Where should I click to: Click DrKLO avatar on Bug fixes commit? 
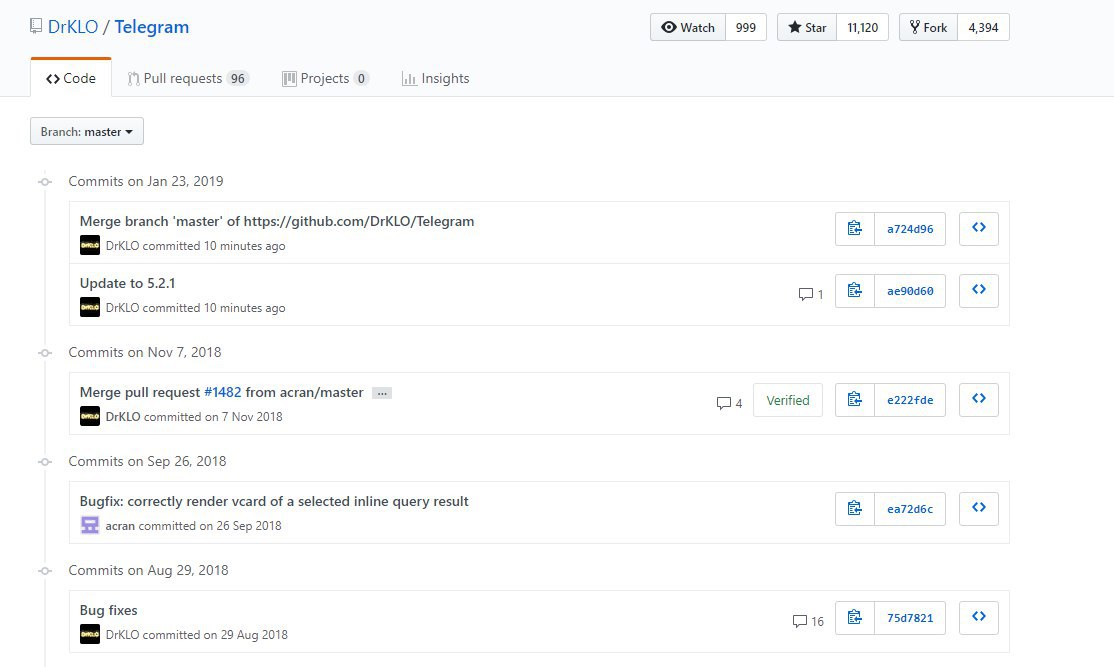90,634
